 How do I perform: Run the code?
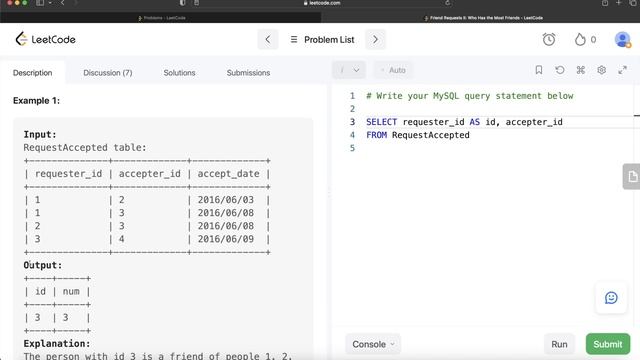(x=559, y=344)
